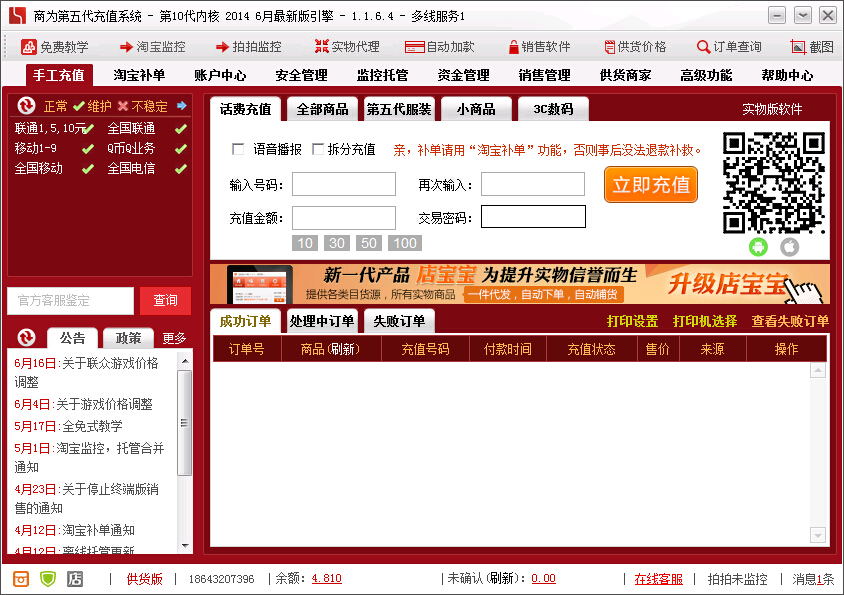Open the title bar dropdown menu button
Screen dimensions: 844x595
(803, 15)
